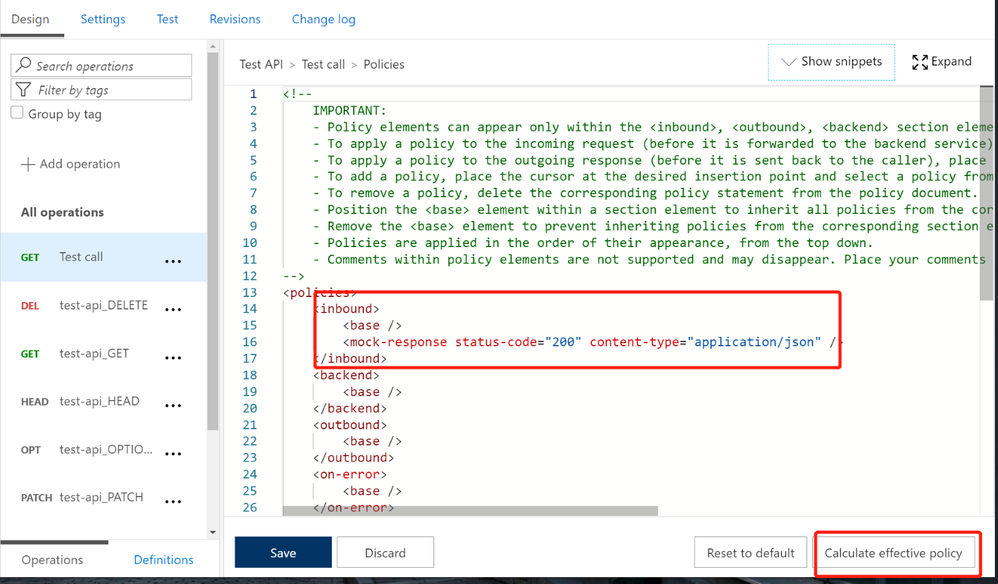Open the Test tab

[x=167, y=19]
